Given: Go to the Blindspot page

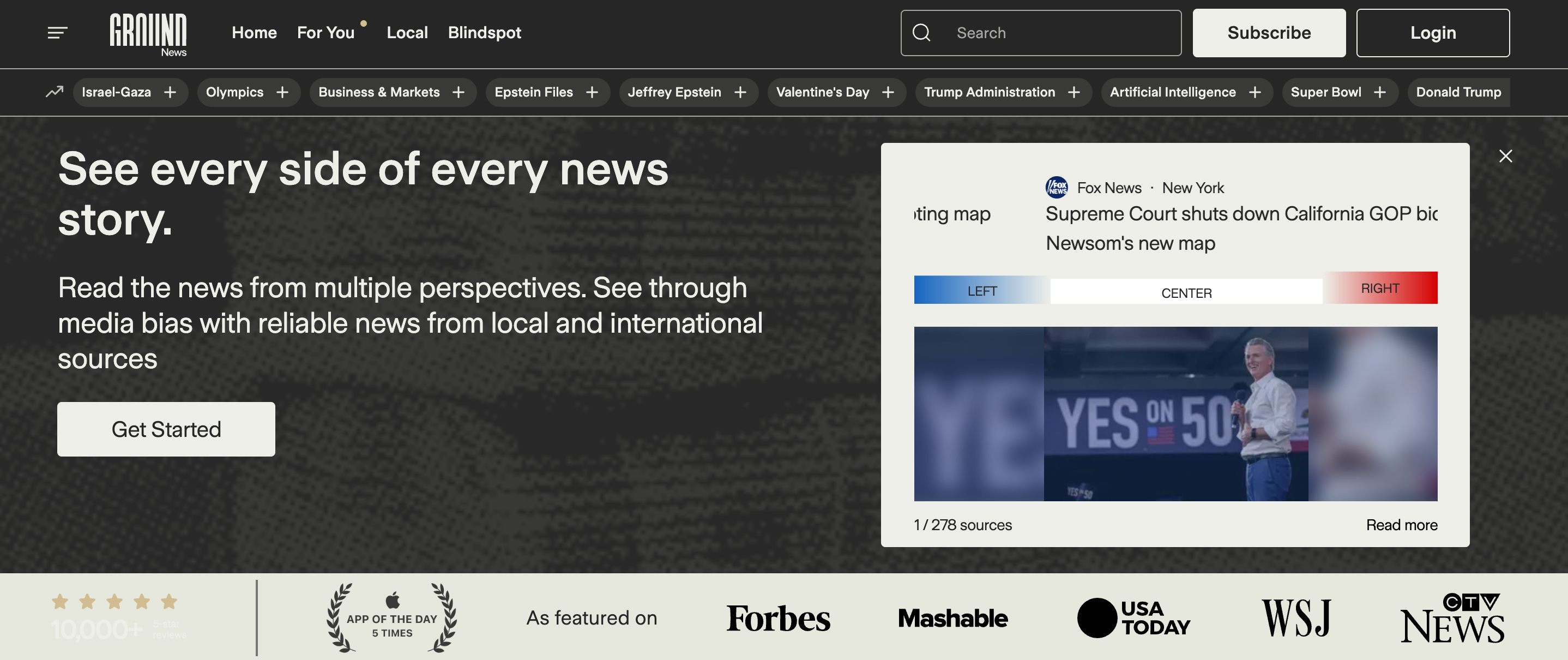Looking at the screenshot, I should tap(484, 33).
